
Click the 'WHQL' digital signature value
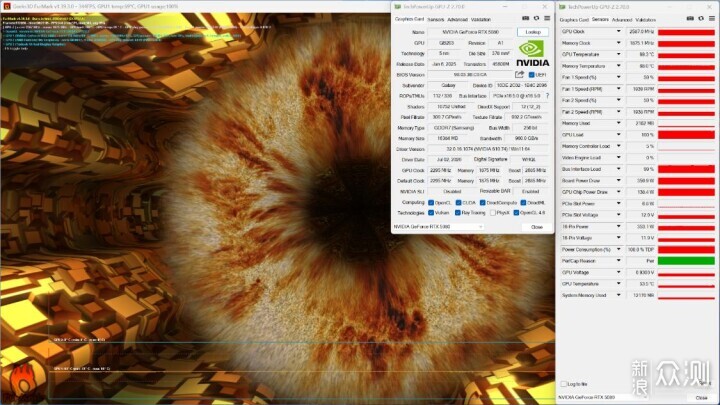pos(529,159)
